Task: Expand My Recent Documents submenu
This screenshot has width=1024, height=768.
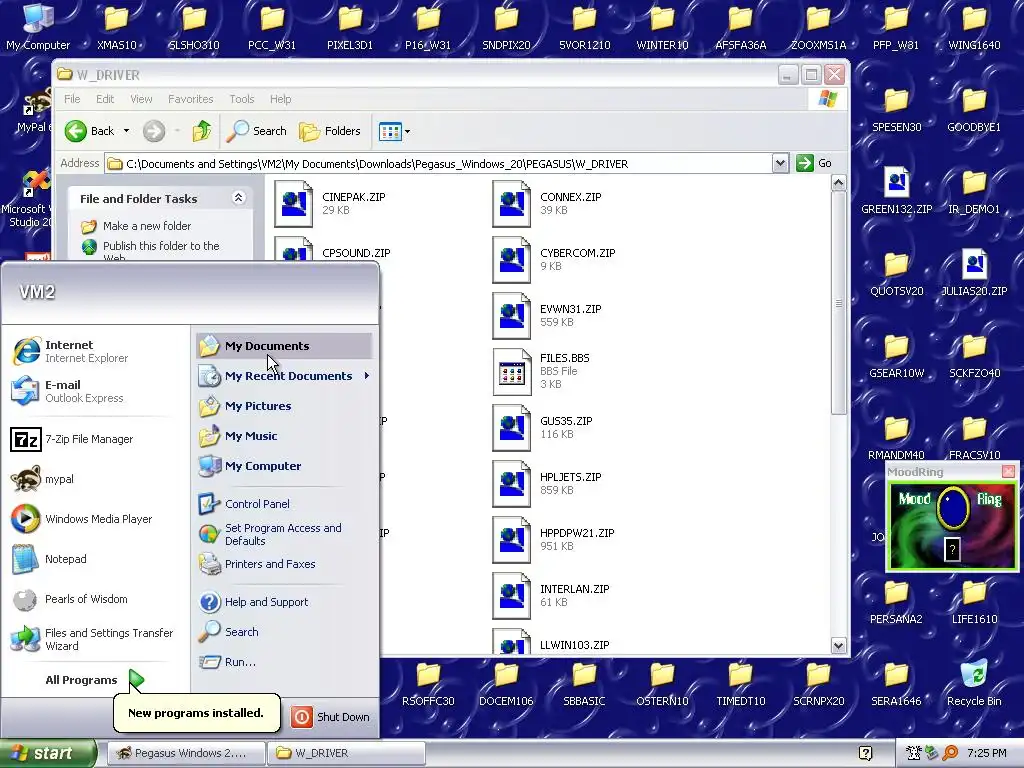Action: coord(284,376)
